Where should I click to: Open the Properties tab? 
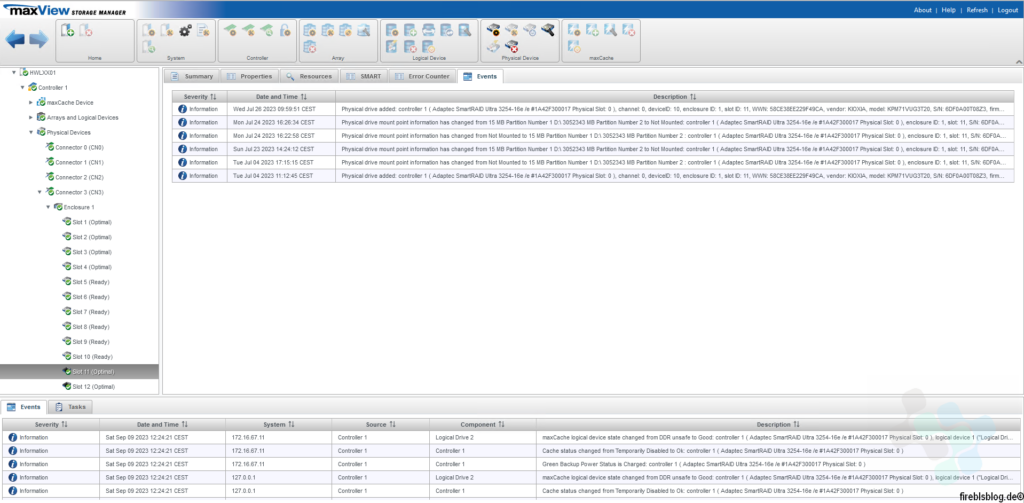tap(249, 76)
